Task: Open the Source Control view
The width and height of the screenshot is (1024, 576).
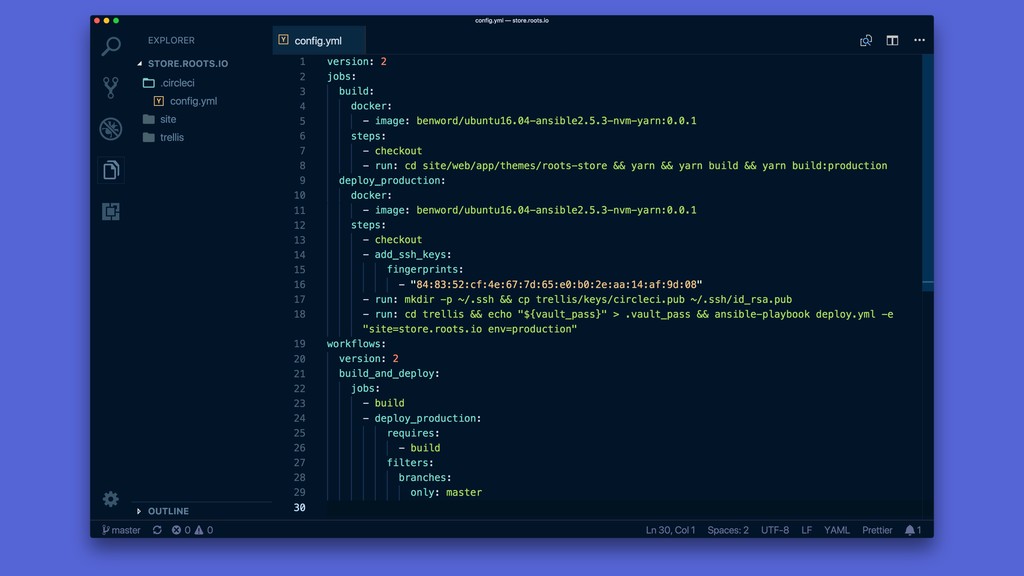Action: click(111, 87)
